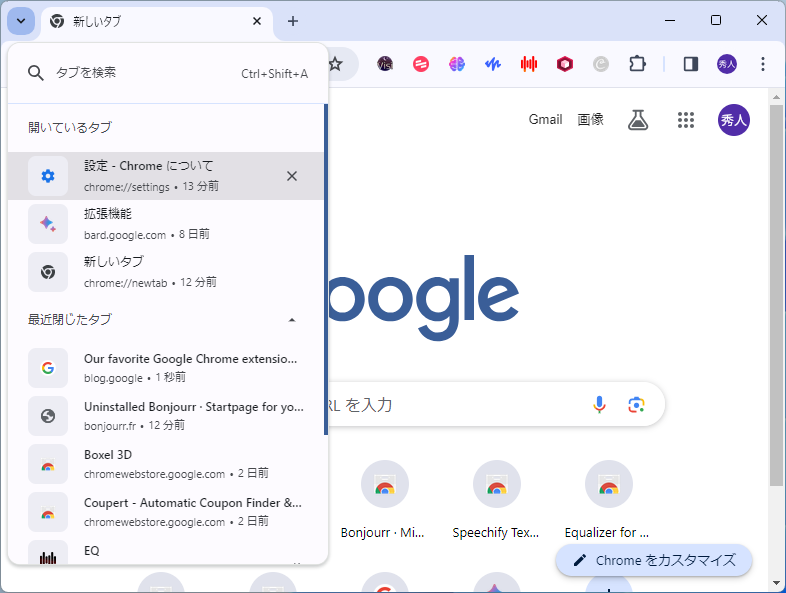Collapse 最近閉じたタブ section

coord(292,320)
